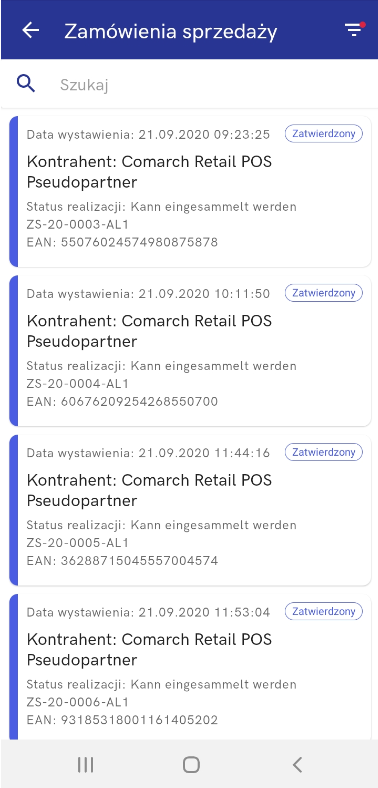378x788 pixels.
Task: Tap Zatwierdzony badge on 09:23:25 order
Action: coord(324,134)
